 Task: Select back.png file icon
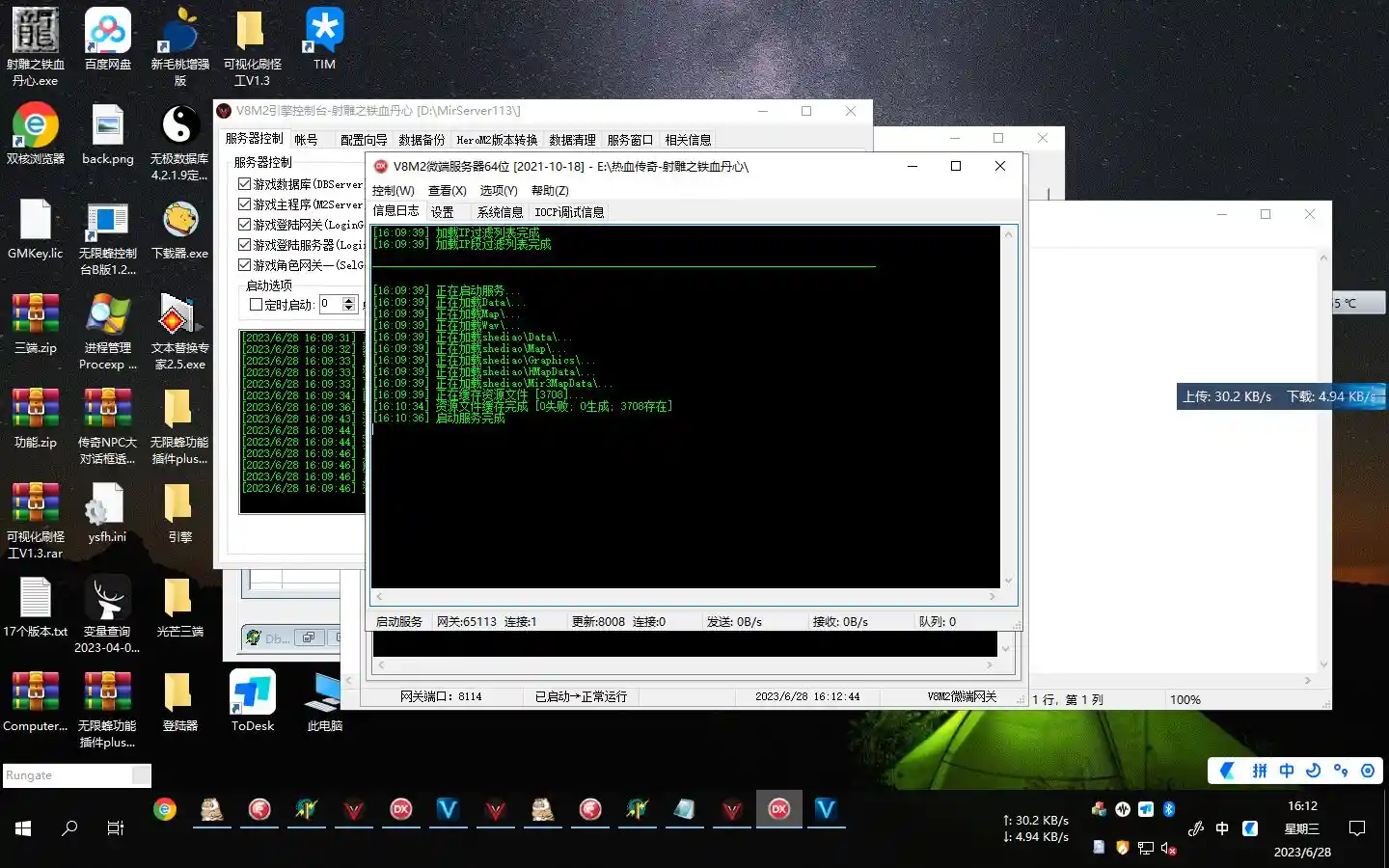click(x=108, y=133)
